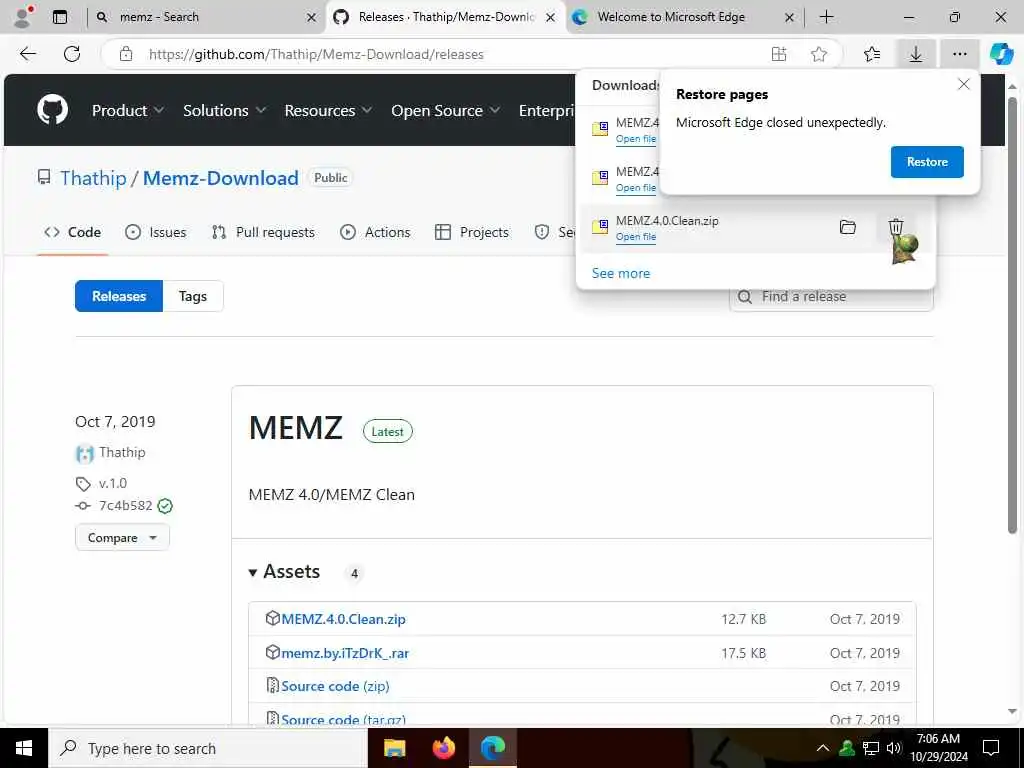Download MEMZ.4.0.Clean.zip asset

tap(344, 619)
